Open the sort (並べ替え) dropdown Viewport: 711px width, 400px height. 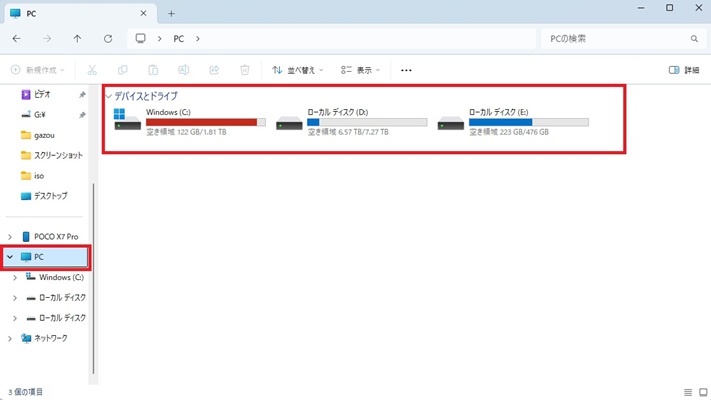coord(298,70)
